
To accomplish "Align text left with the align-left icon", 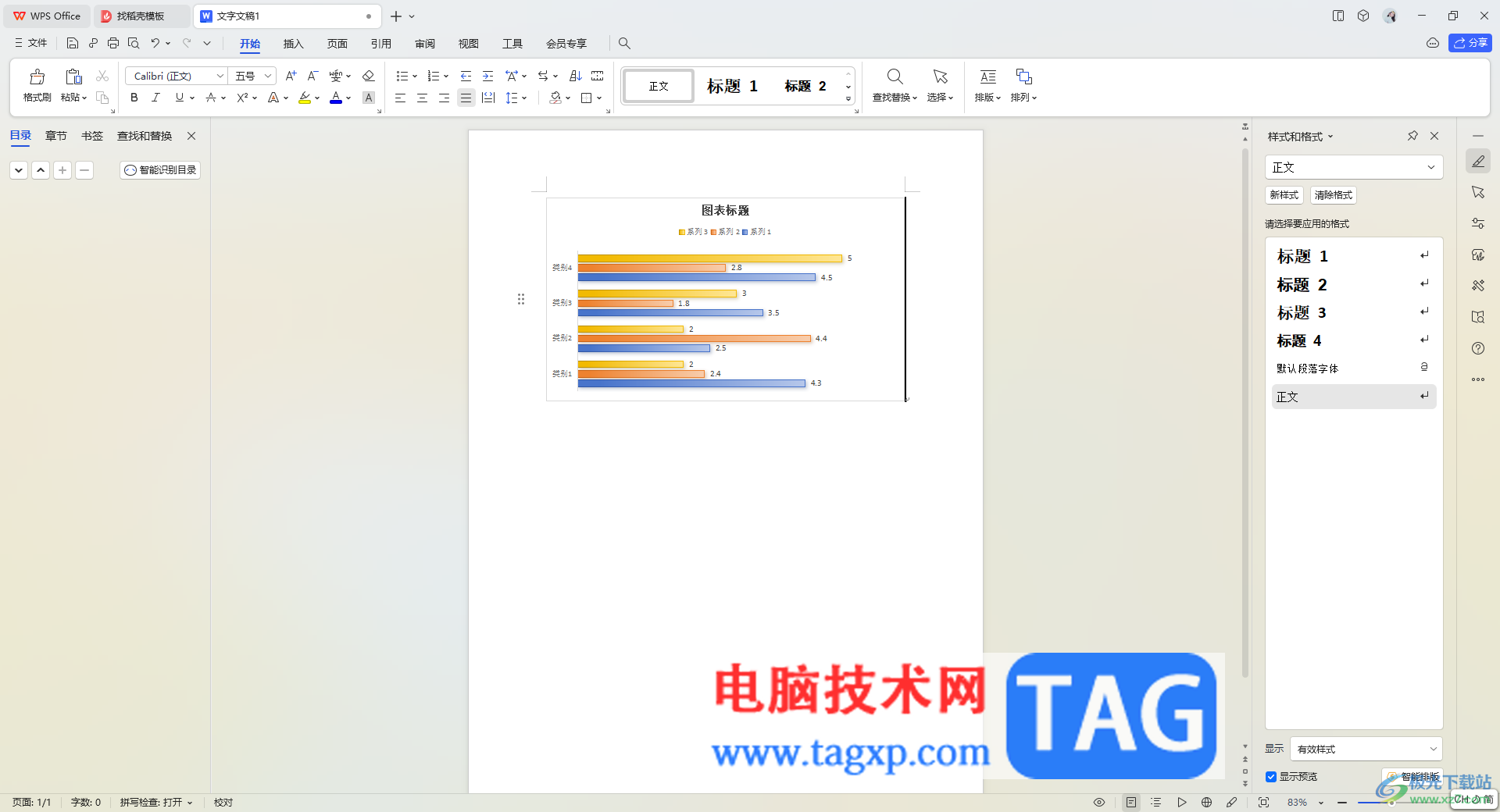I will tap(400, 98).
